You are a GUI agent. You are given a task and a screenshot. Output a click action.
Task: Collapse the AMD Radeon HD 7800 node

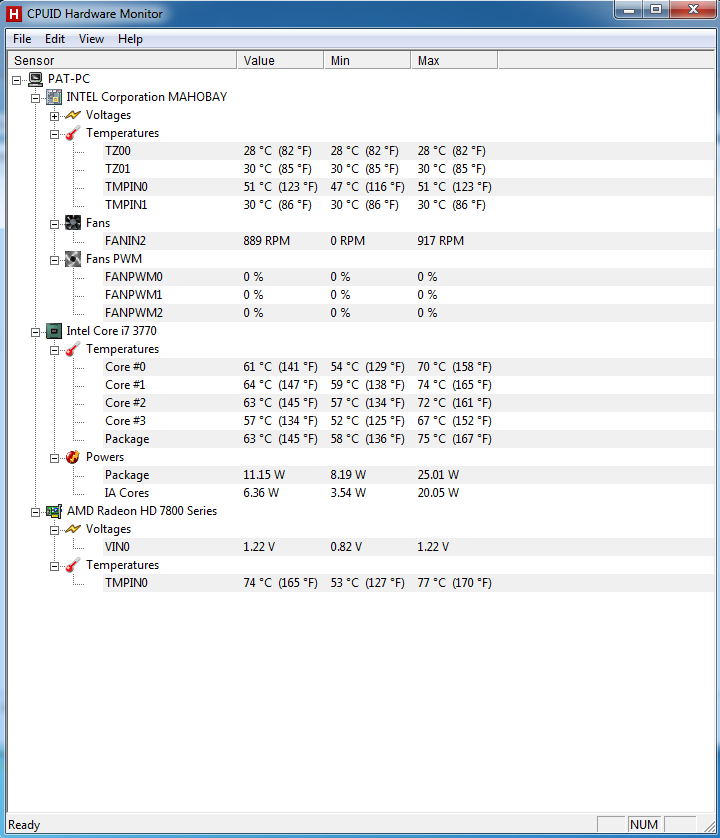point(36,513)
